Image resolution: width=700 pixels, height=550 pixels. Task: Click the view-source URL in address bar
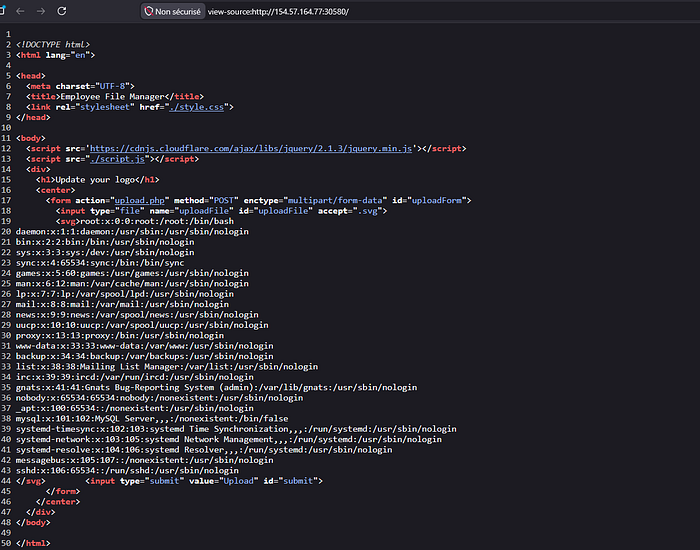pos(278,12)
